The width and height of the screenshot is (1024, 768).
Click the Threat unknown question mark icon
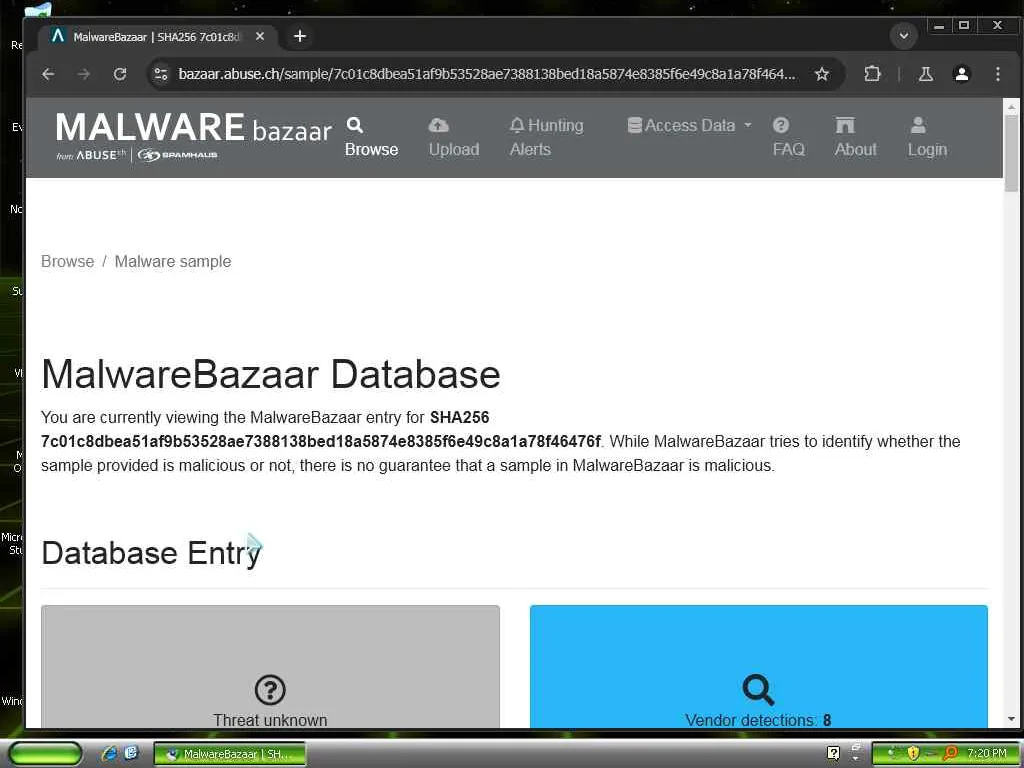pos(270,690)
